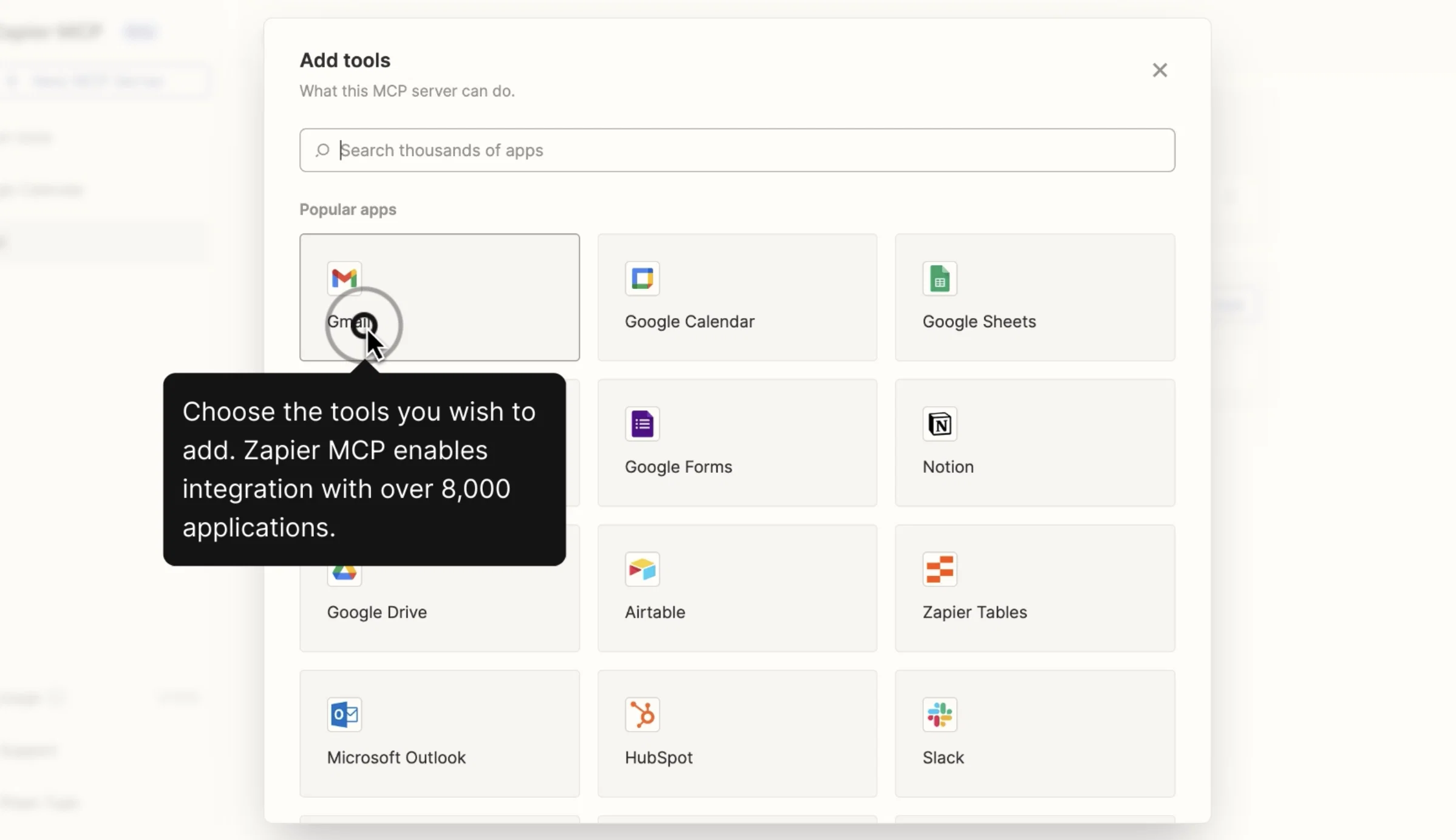The height and width of the screenshot is (840, 1456).
Task: Click the HubSpot icon
Action: 642,714
